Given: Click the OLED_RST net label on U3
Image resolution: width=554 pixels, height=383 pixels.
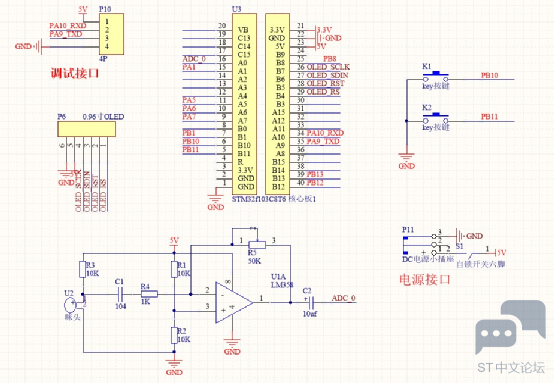Looking at the screenshot, I should tap(325, 84).
